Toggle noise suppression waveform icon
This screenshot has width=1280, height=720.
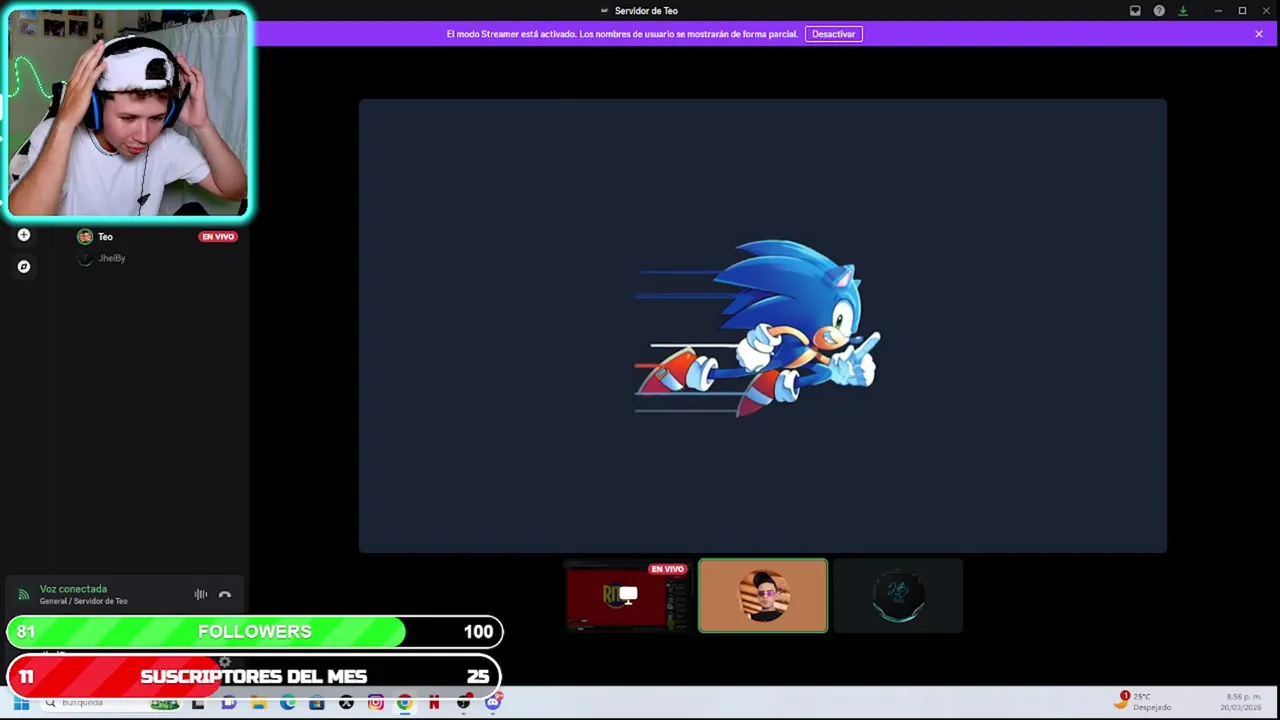(201, 594)
